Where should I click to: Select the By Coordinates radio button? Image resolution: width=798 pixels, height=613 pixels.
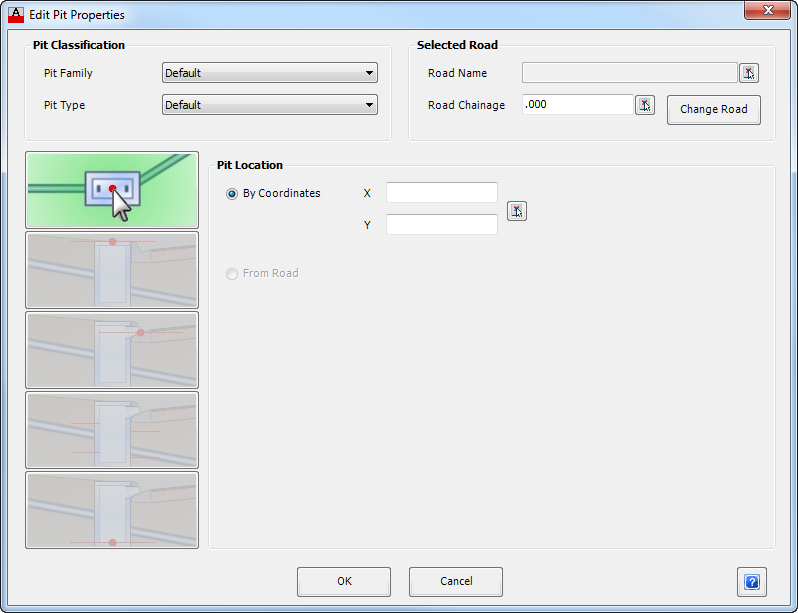pos(232,194)
